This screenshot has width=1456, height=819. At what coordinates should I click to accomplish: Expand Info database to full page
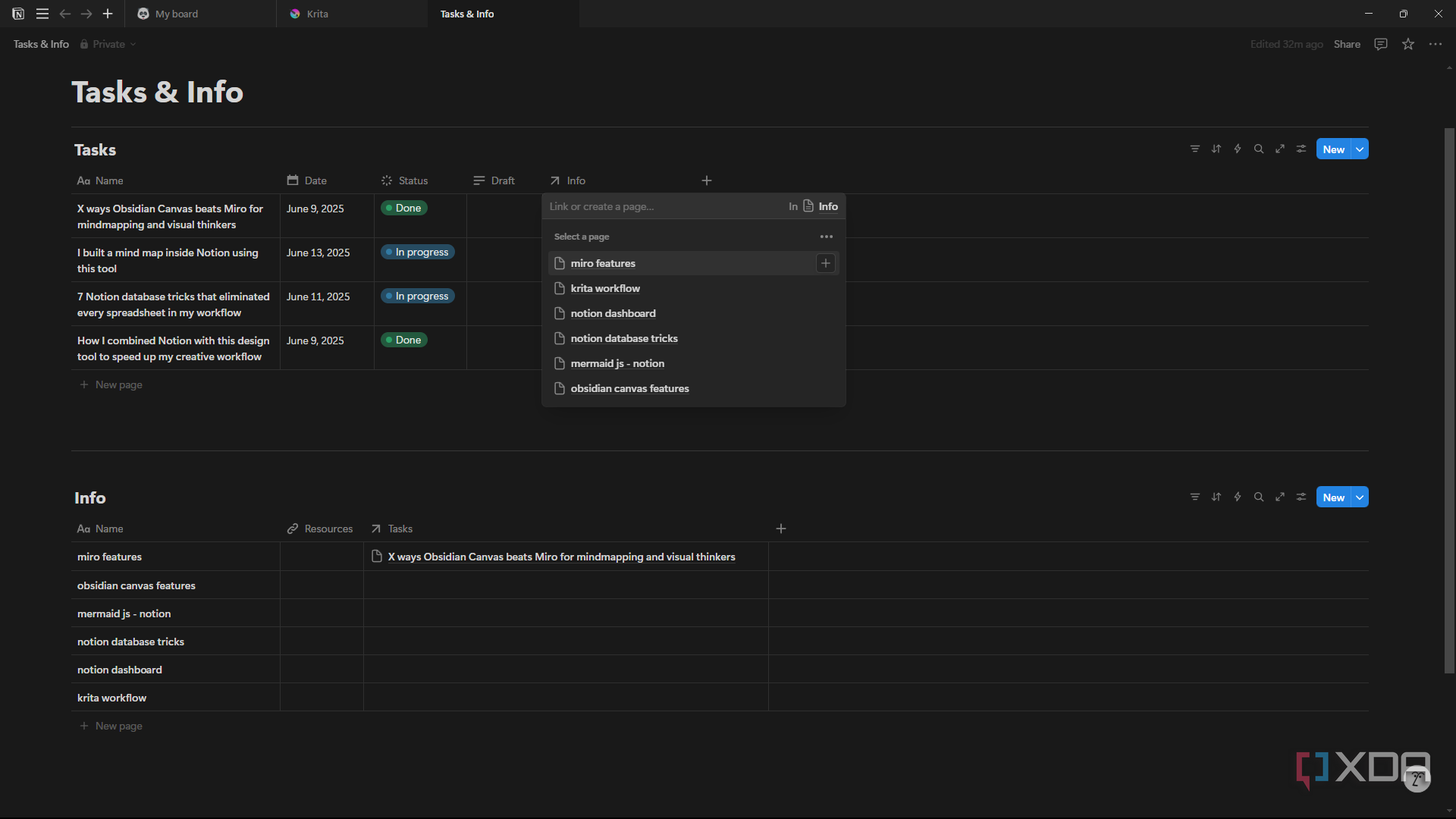pyautogui.click(x=1280, y=497)
